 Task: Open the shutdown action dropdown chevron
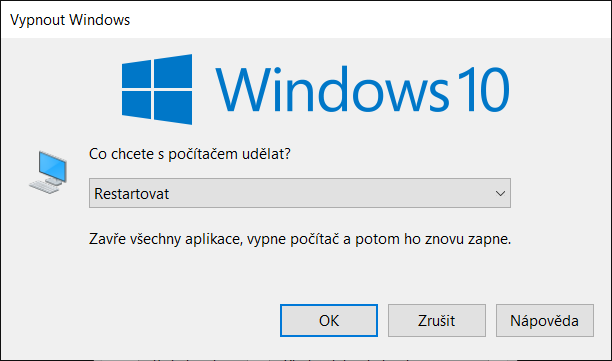pos(500,193)
